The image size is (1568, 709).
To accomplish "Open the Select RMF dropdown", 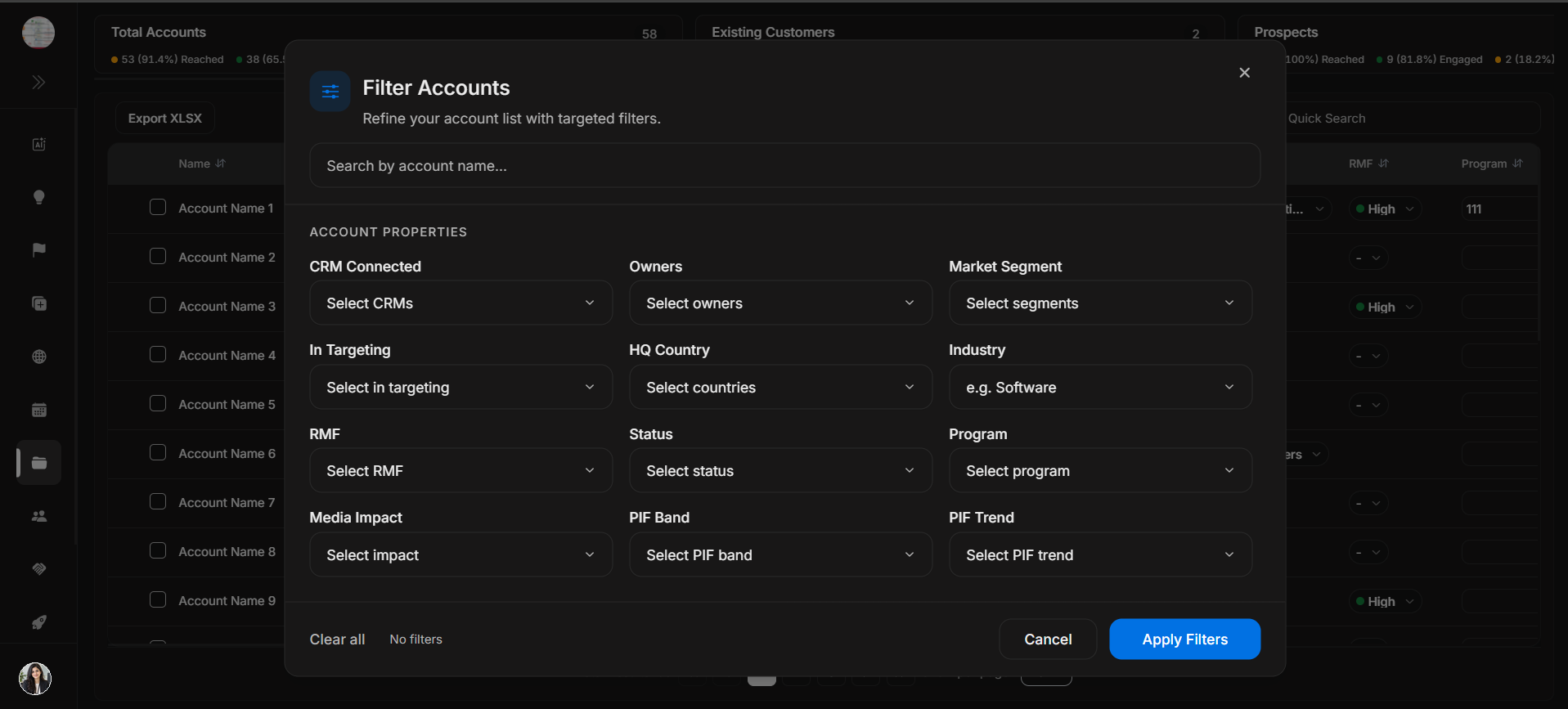I will point(461,471).
